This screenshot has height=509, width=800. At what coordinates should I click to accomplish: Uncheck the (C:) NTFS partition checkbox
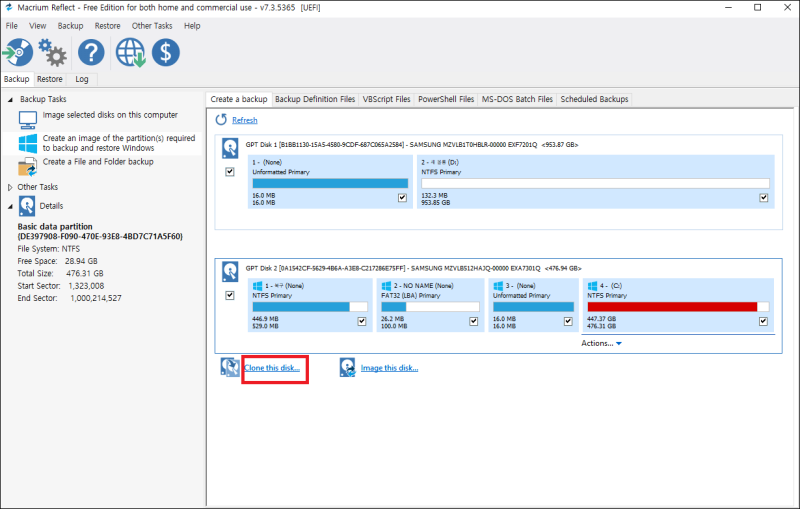764,321
